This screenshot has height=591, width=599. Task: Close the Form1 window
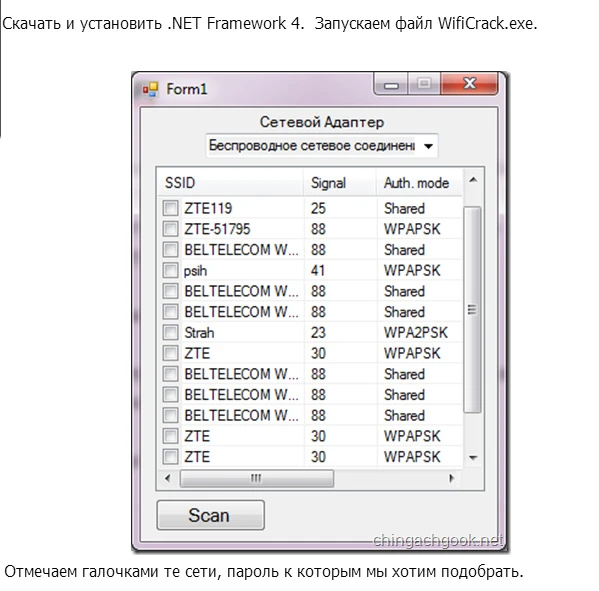coord(469,84)
